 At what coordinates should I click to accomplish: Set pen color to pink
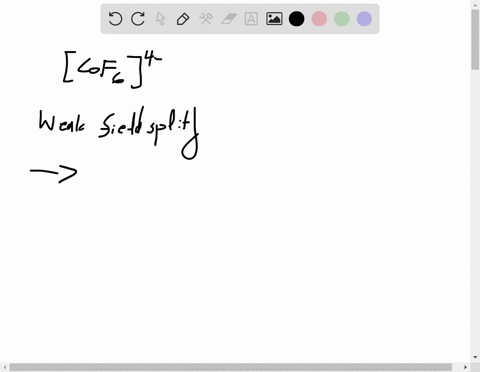pyautogui.click(x=319, y=19)
